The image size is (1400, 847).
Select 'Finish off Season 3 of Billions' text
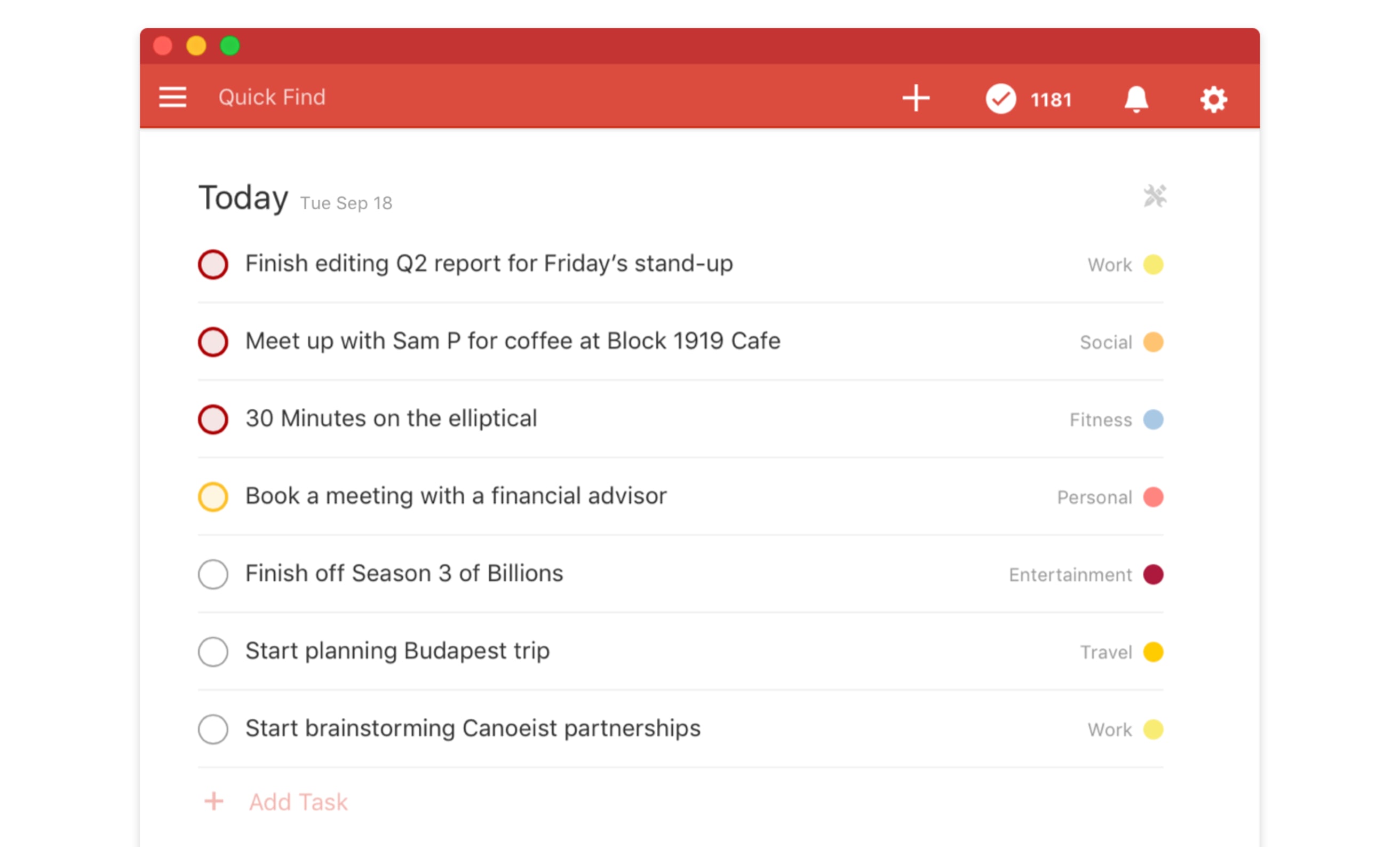(x=404, y=573)
